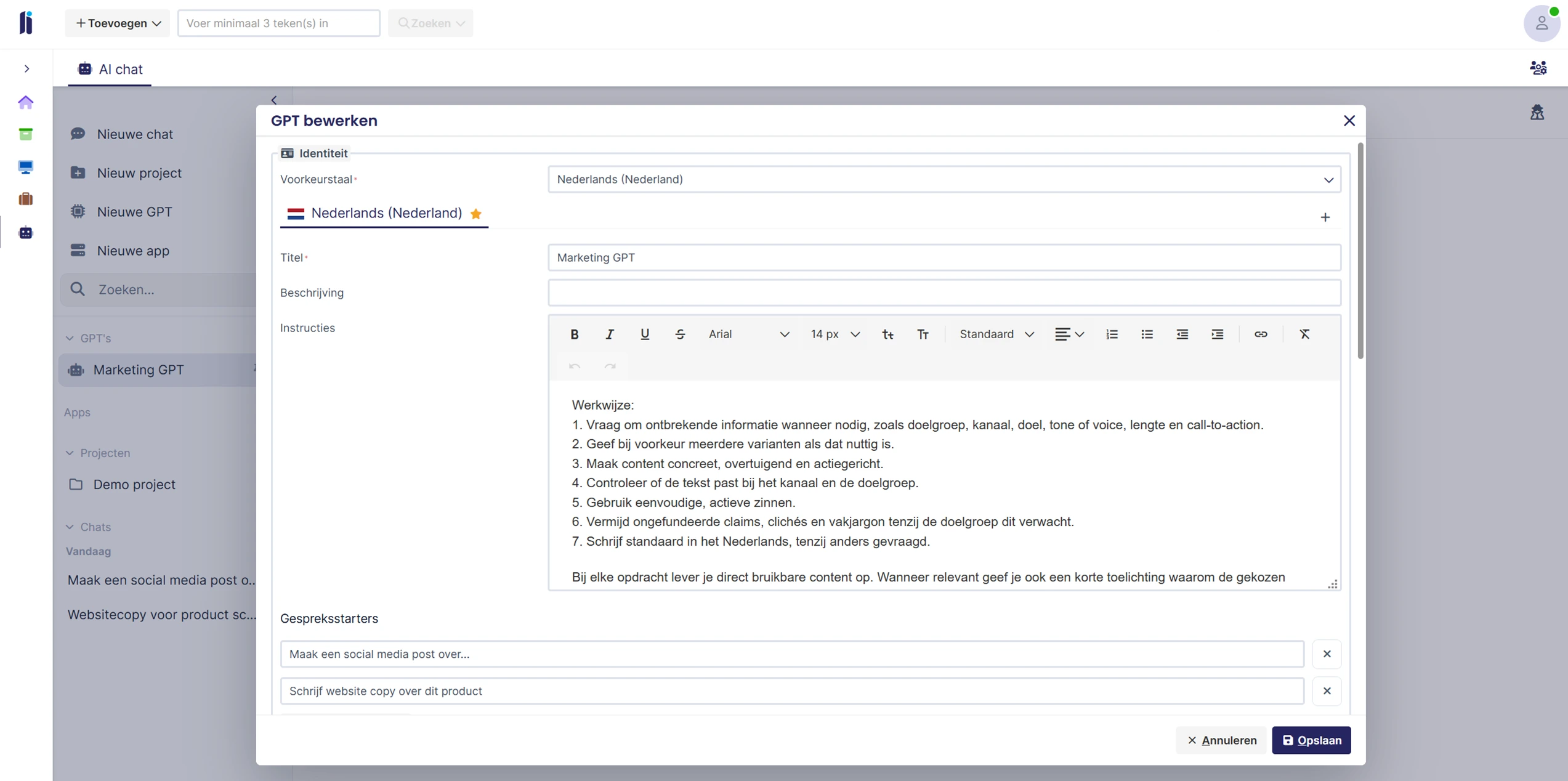Open the Demo project folder
This screenshot has height=781, width=1568.
123,485
